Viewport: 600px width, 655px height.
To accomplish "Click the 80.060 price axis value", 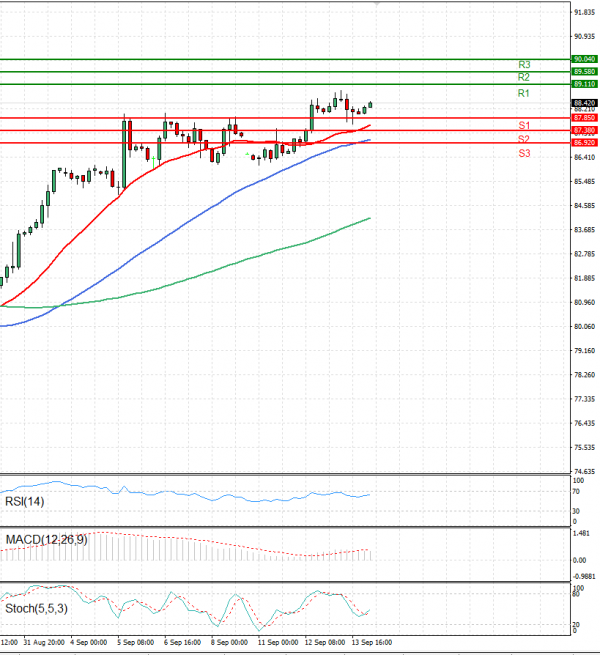I will [x=585, y=327].
